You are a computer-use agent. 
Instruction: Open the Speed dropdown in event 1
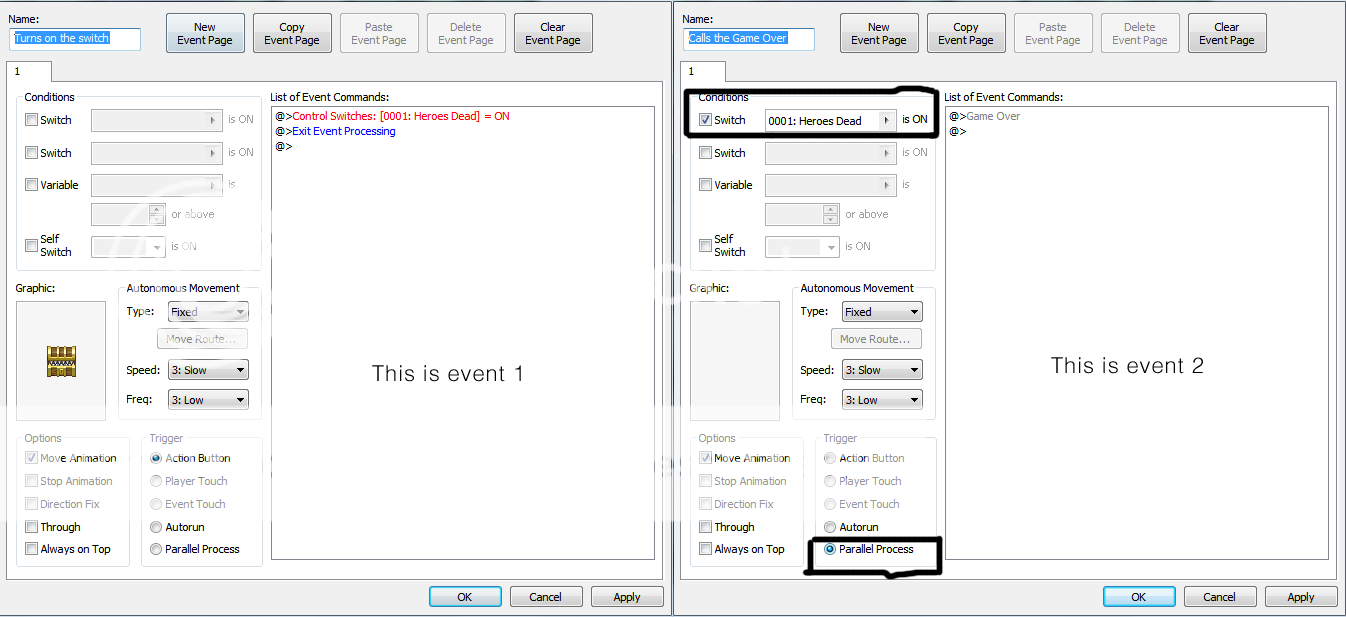tap(208, 370)
